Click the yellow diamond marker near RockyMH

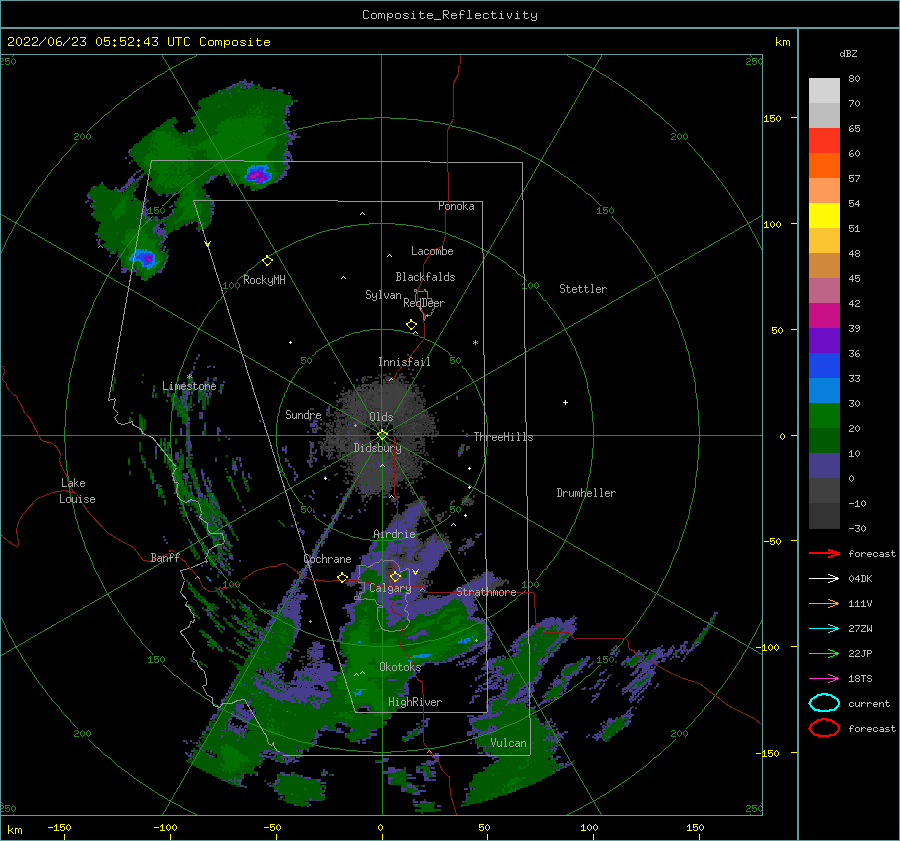point(267,261)
